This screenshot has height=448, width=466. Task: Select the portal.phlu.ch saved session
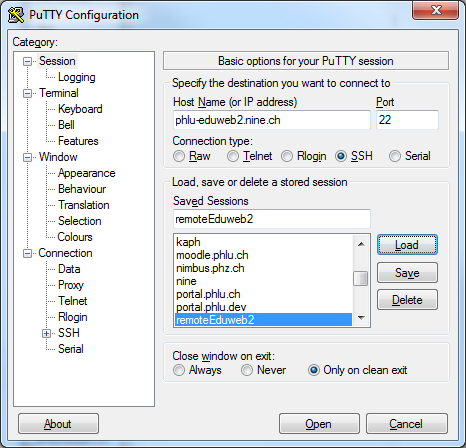coord(263,294)
